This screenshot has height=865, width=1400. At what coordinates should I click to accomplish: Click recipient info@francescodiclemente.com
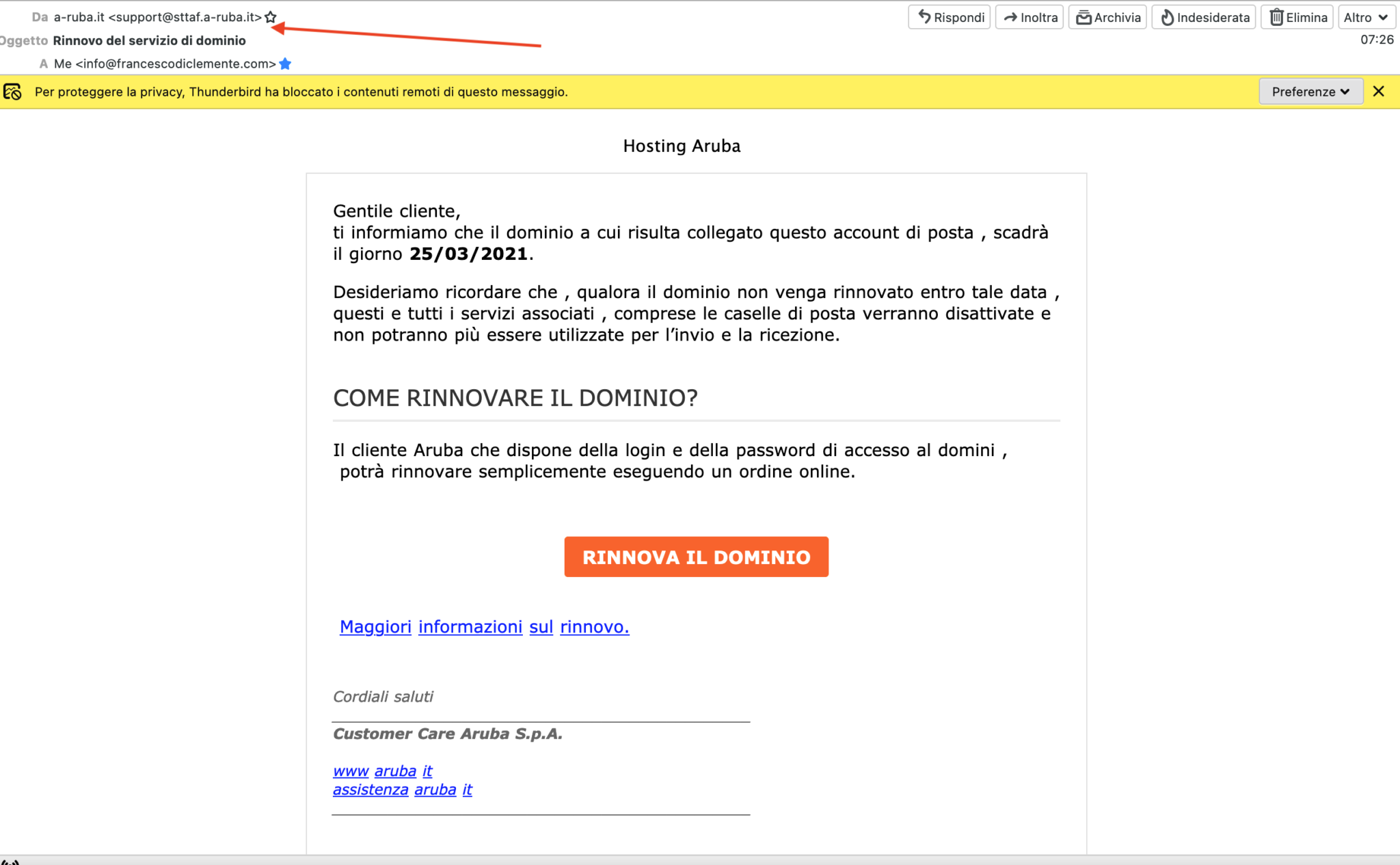[x=176, y=64]
